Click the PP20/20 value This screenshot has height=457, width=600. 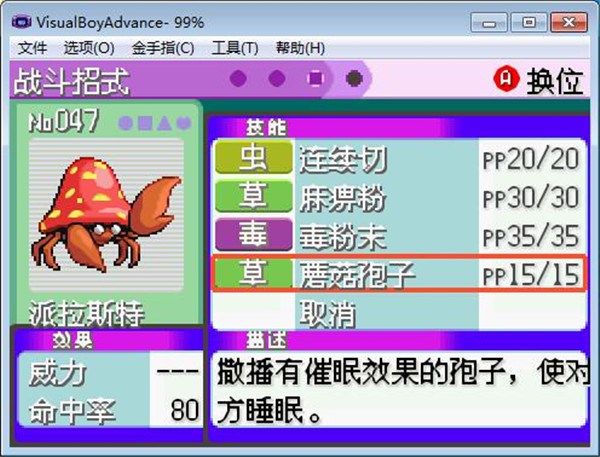click(530, 159)
